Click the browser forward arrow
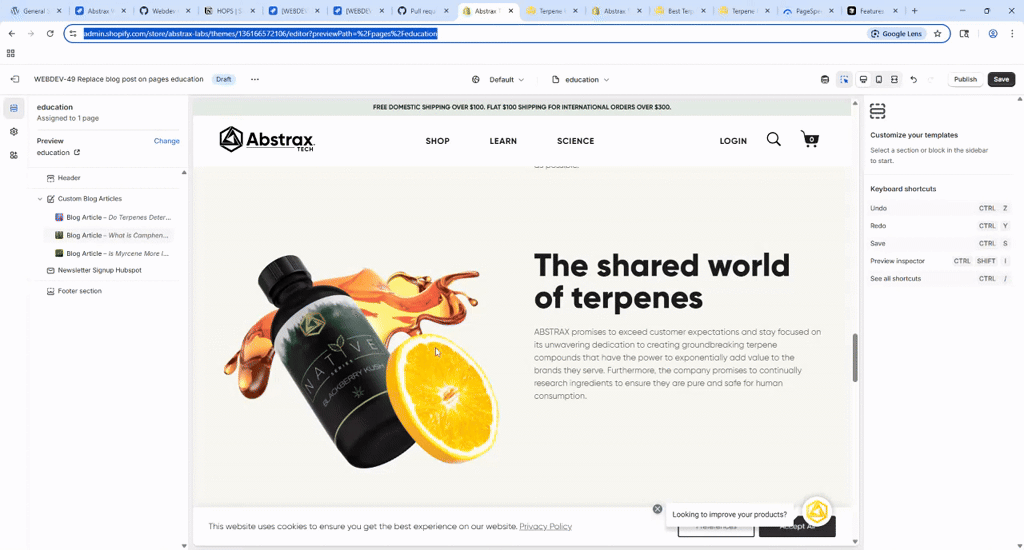 [x=30, y=33]
